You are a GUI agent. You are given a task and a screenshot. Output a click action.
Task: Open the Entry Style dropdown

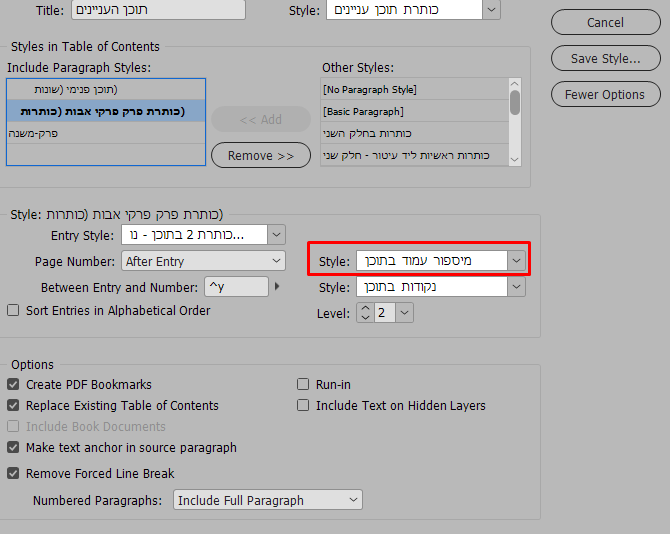(x=276, y=235)
